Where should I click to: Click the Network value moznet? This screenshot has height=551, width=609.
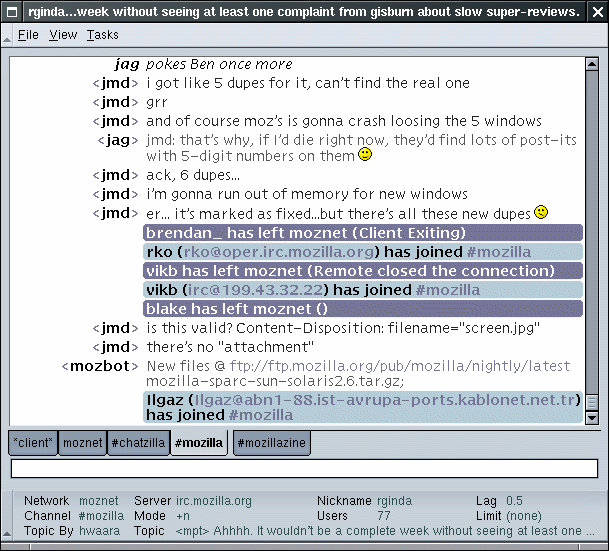(99, 501)
